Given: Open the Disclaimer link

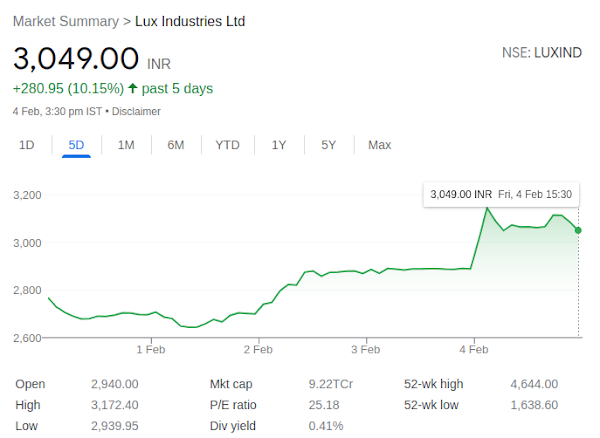Looking at the screenshot, I should (x=136, y=112).
